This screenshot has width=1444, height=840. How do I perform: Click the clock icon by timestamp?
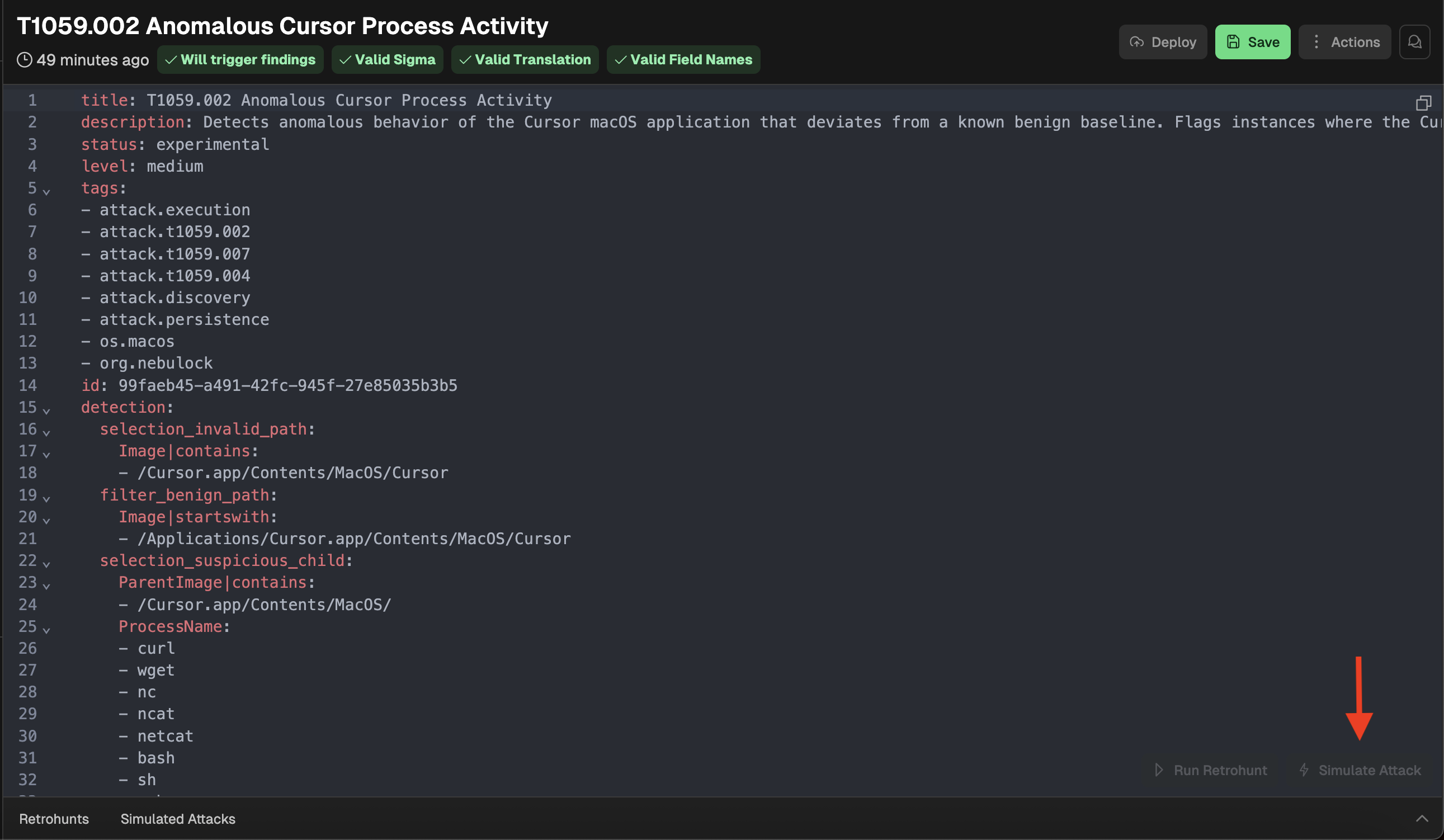click(24, 60)
